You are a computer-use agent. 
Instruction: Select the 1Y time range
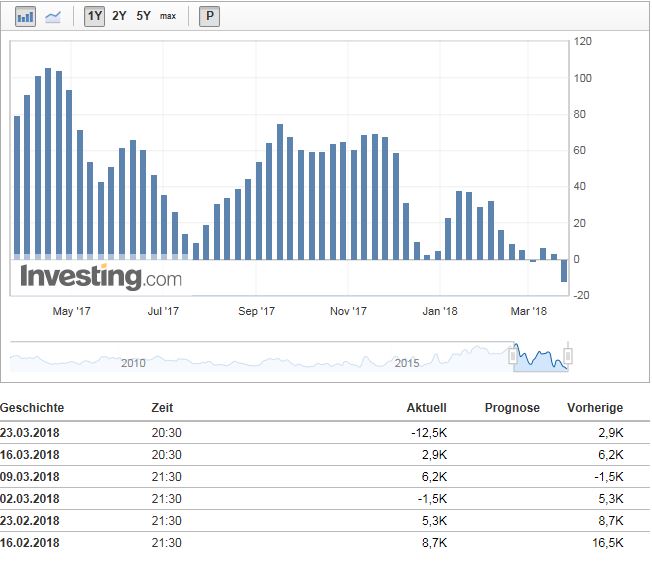94,16
